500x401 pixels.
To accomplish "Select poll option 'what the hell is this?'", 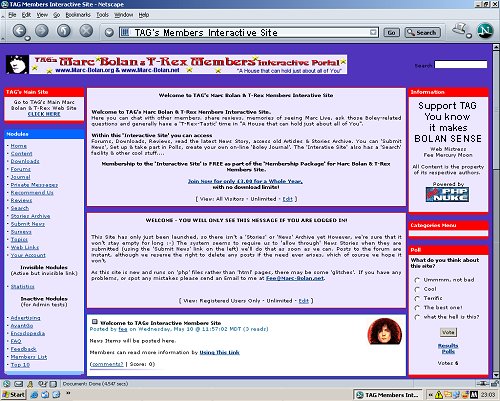I will pos(417,317).
